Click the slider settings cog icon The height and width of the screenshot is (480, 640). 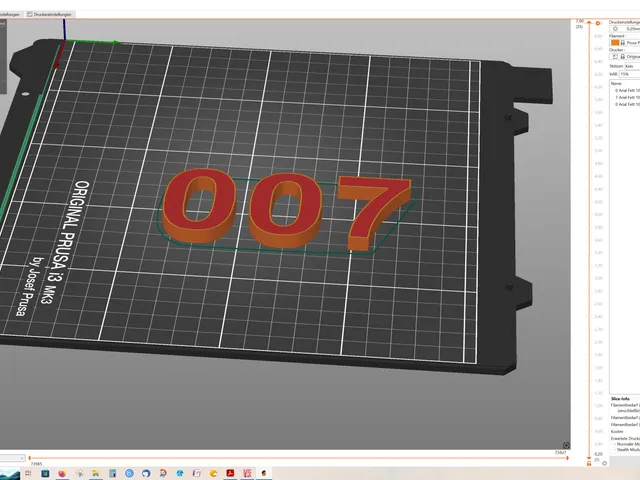pyautogui.click(x=604, y=463)
